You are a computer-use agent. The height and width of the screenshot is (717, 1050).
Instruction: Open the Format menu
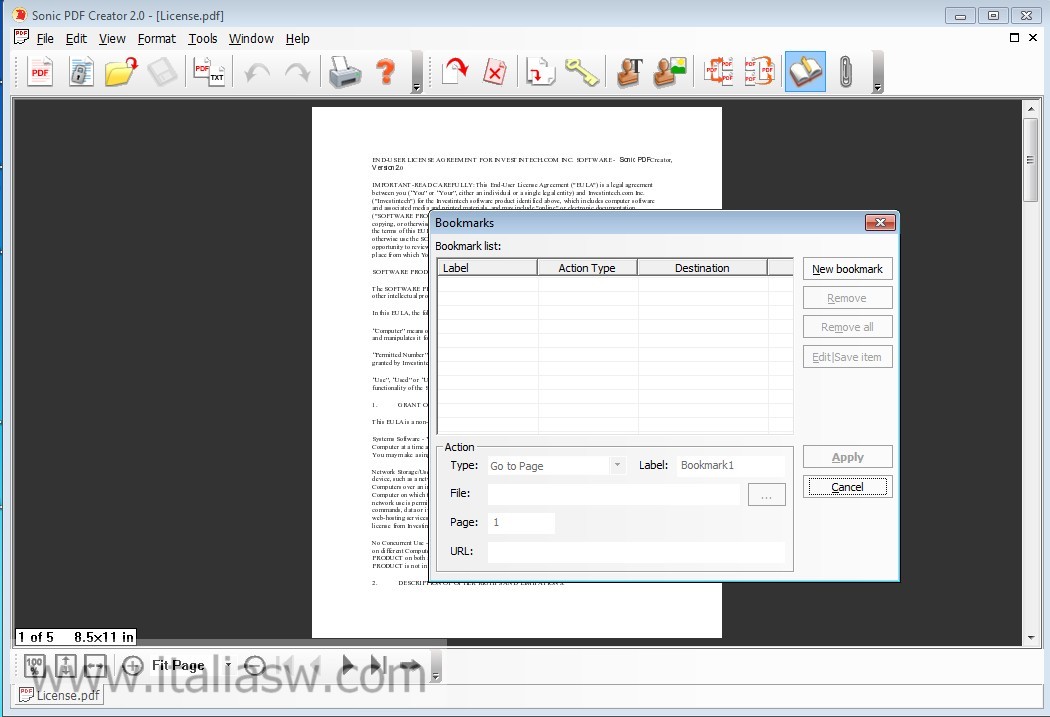tap(157, 39)
